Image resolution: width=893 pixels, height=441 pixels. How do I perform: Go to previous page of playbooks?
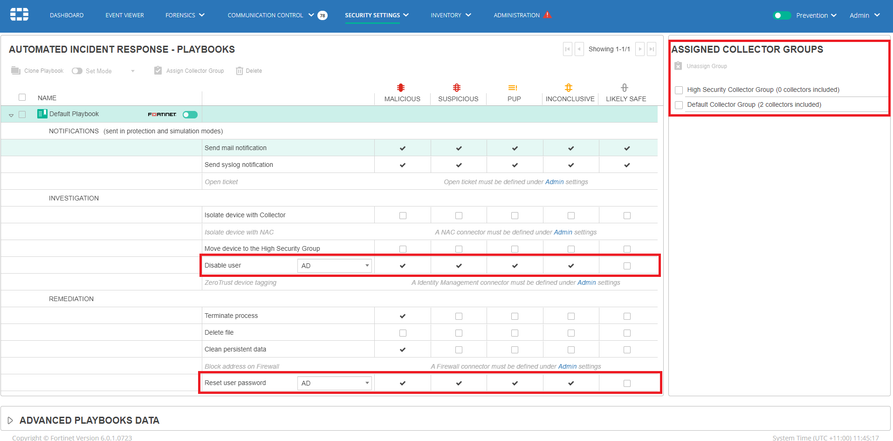pos(579,49)
